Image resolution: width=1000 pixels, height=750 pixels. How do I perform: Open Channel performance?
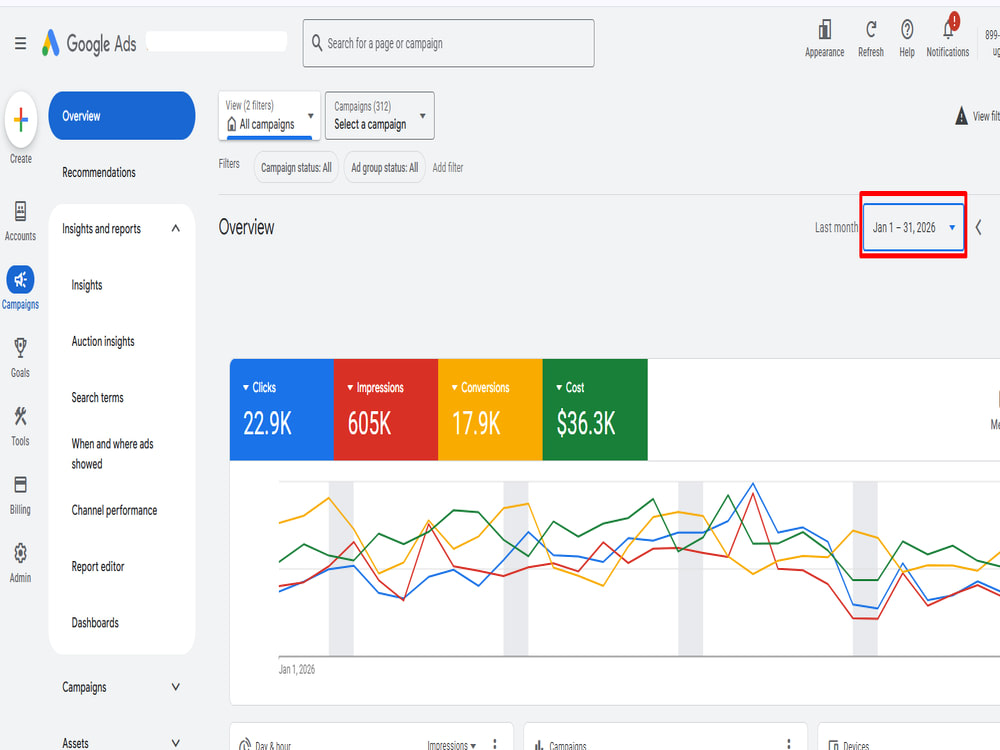(x=114, y=510)
